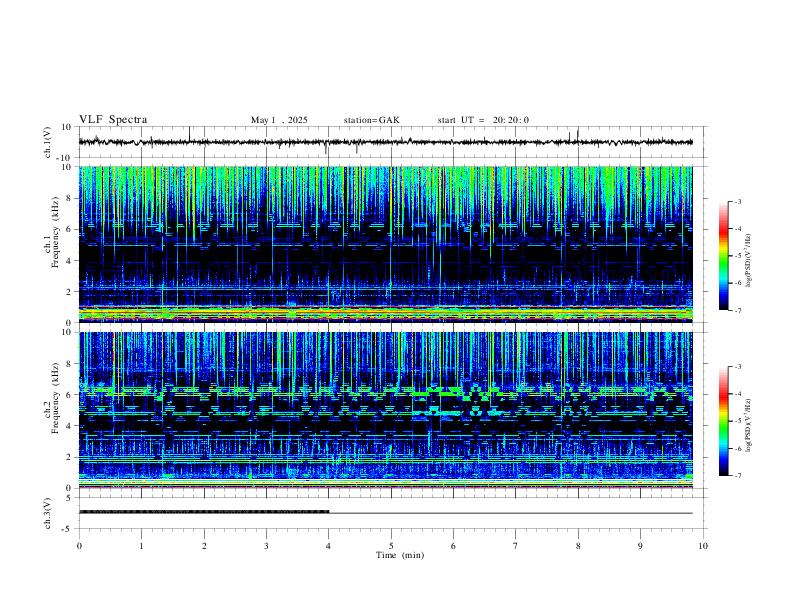Click the "4" kHz tick of ch.1 spectrogram

[70, 261]
